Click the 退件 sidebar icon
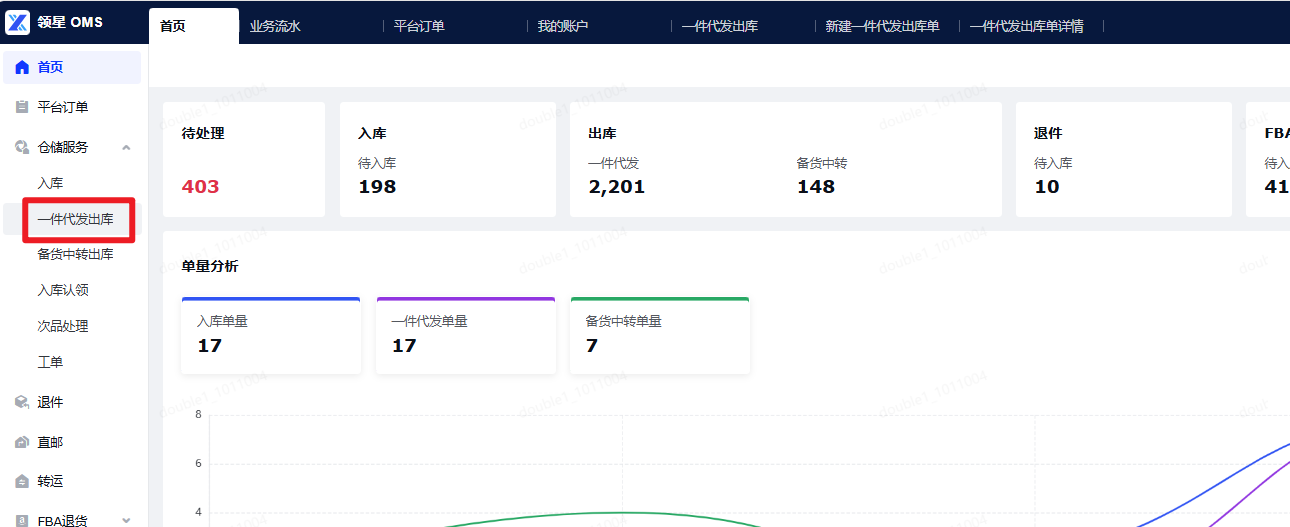 (22, 402)
